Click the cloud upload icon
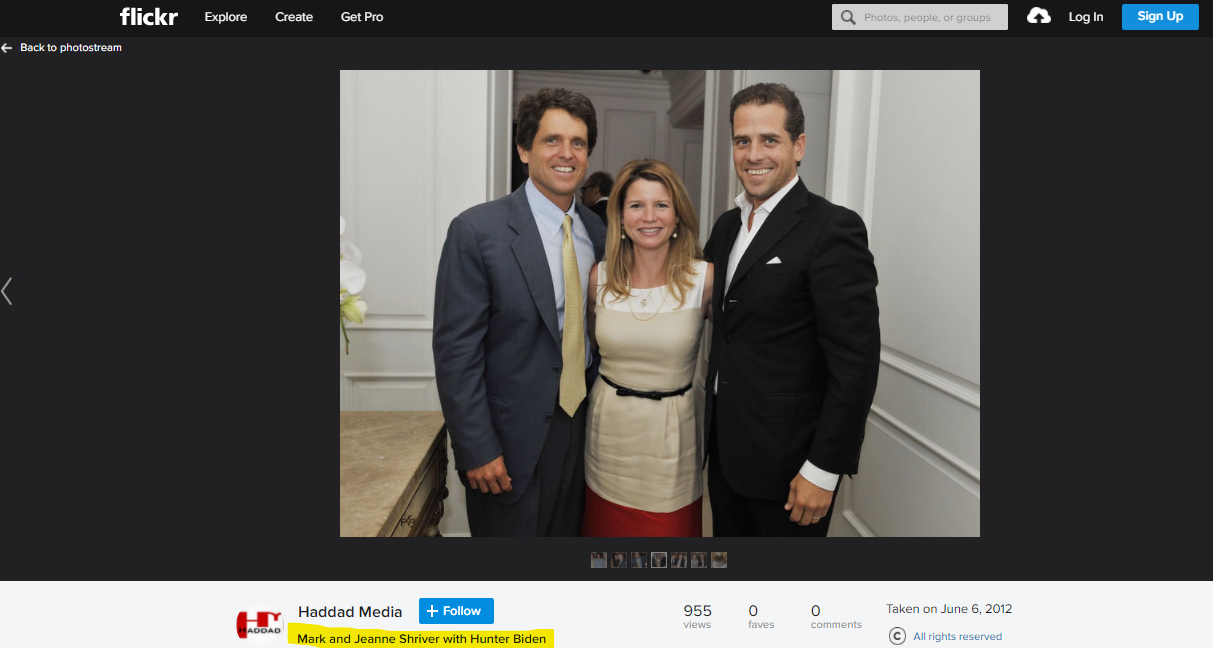Image resolution: width=1213 pixels, height=653 pixels. (x=1039, y=16)
